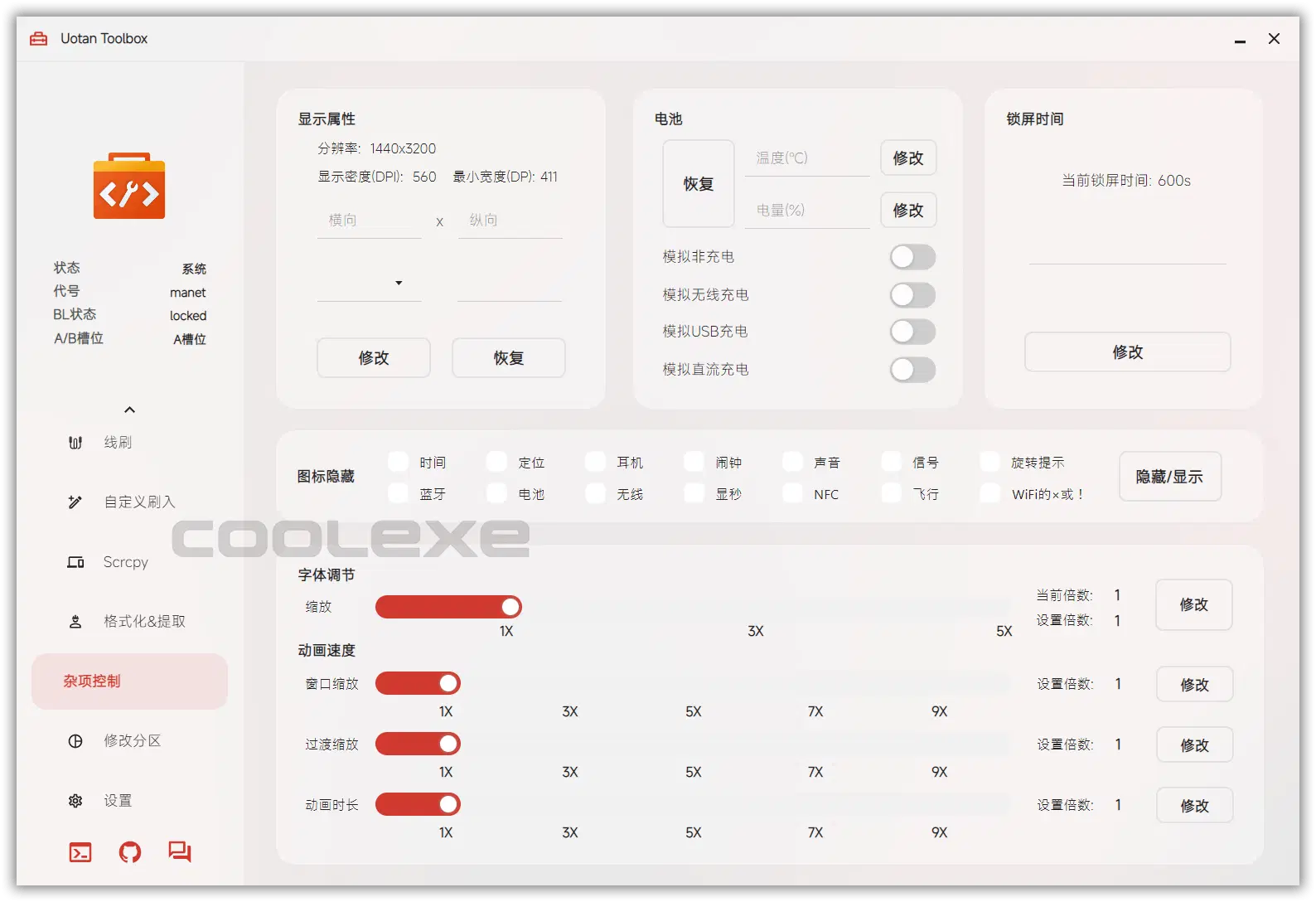Open the 修改分区 sidebar menu item
Viewport: 1316px width, 902px height.
point(129,741)
